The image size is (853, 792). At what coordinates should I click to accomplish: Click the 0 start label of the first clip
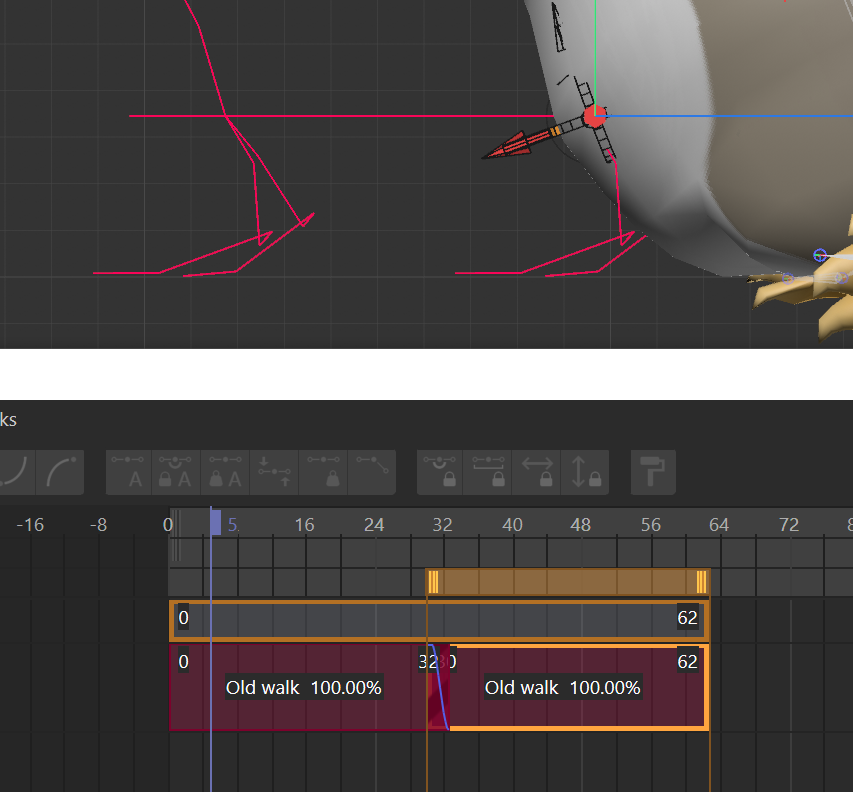coord(183,661)
